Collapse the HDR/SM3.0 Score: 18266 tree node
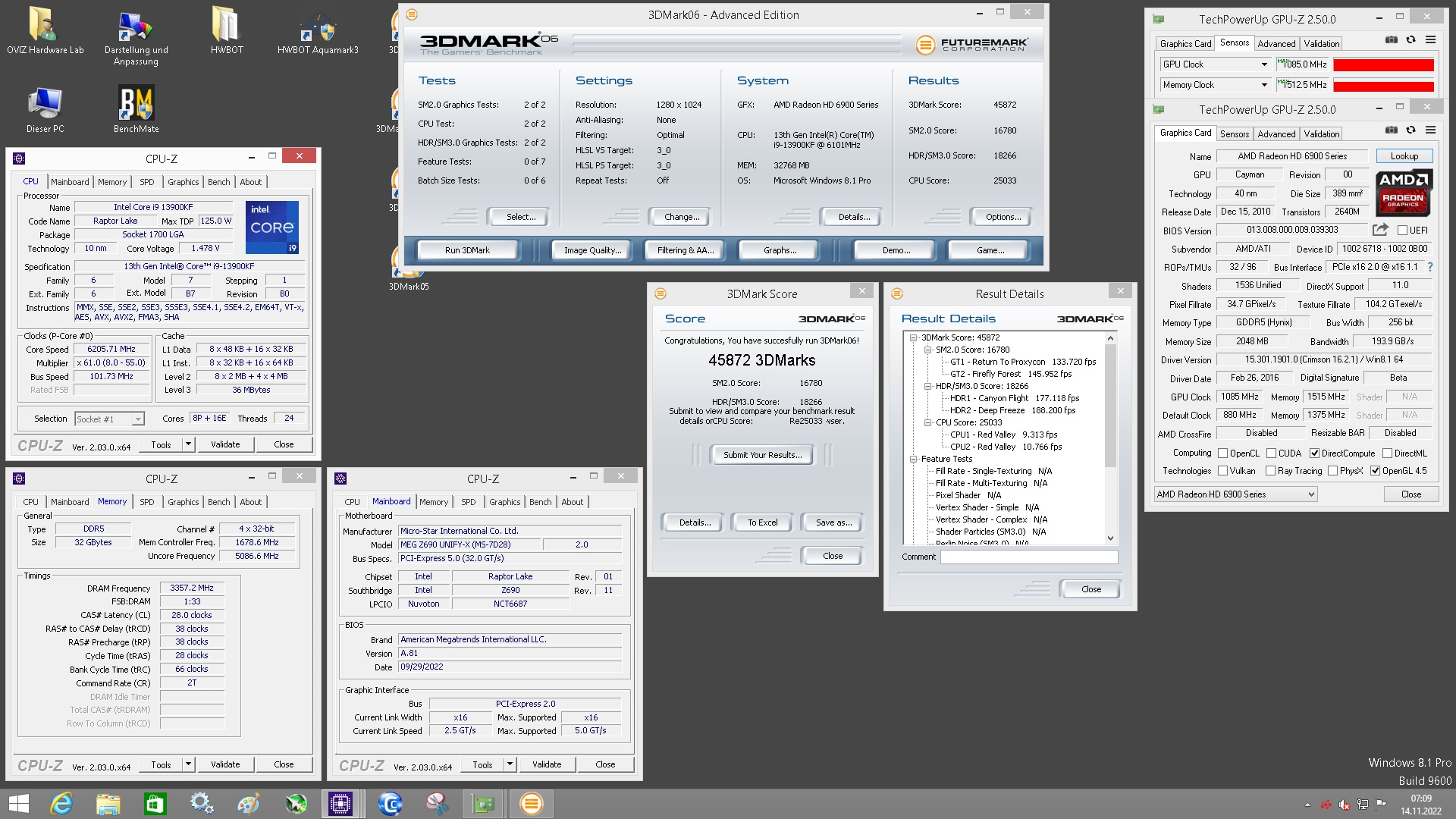 click(928, 386)
